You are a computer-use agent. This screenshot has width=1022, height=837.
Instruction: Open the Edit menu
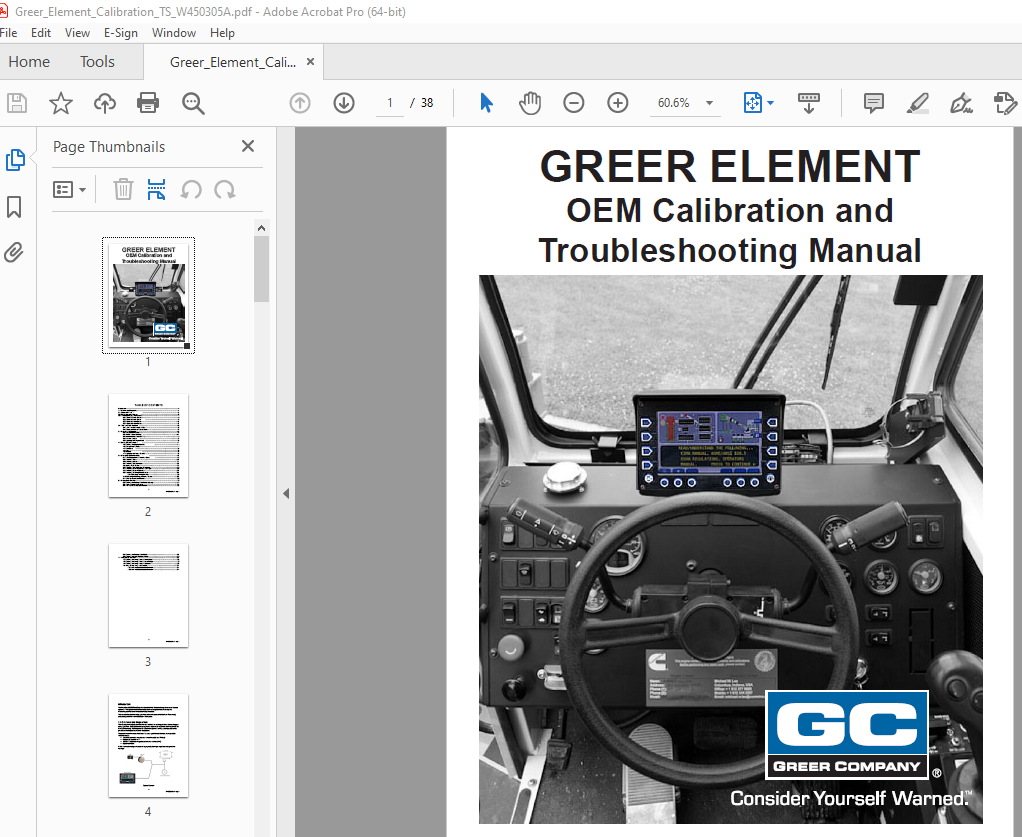tap(40, 33)
